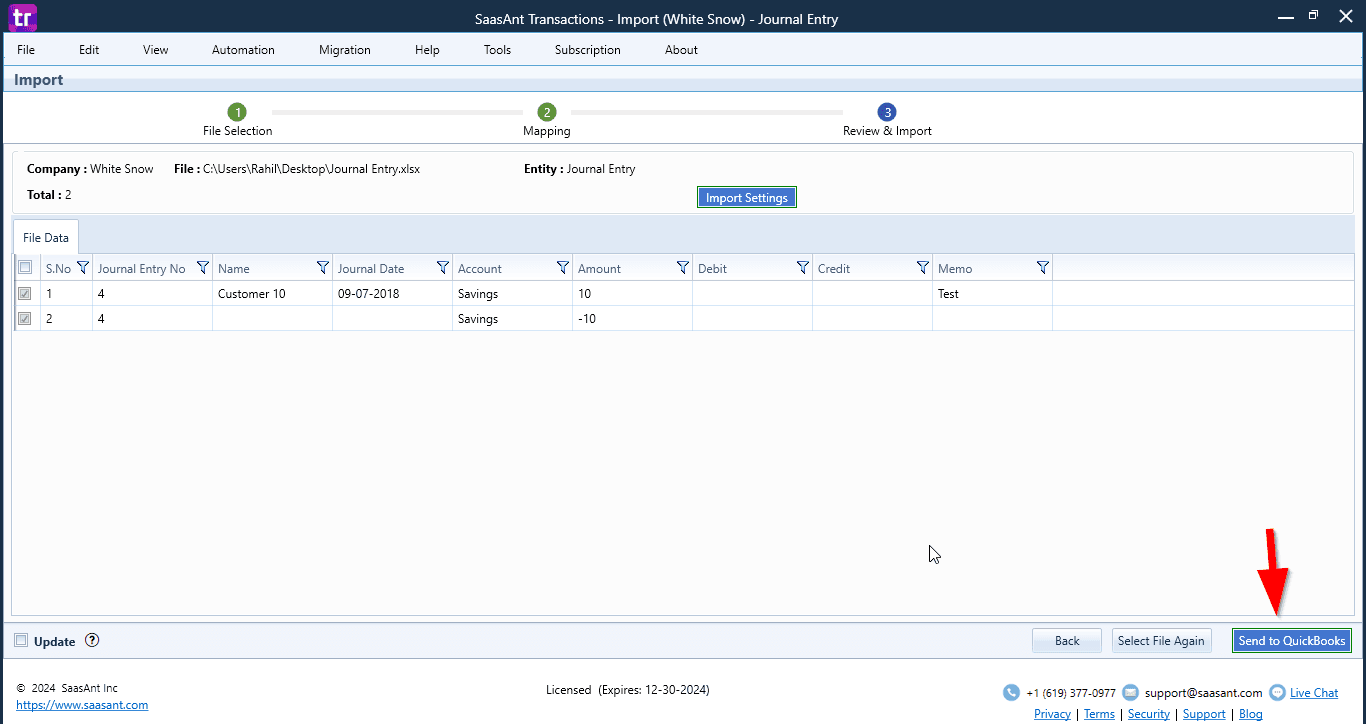Open the Credit column filter icon
The height and width of the screenshot is (724, 1366).
pyautogui.click(x=923, y=268)
